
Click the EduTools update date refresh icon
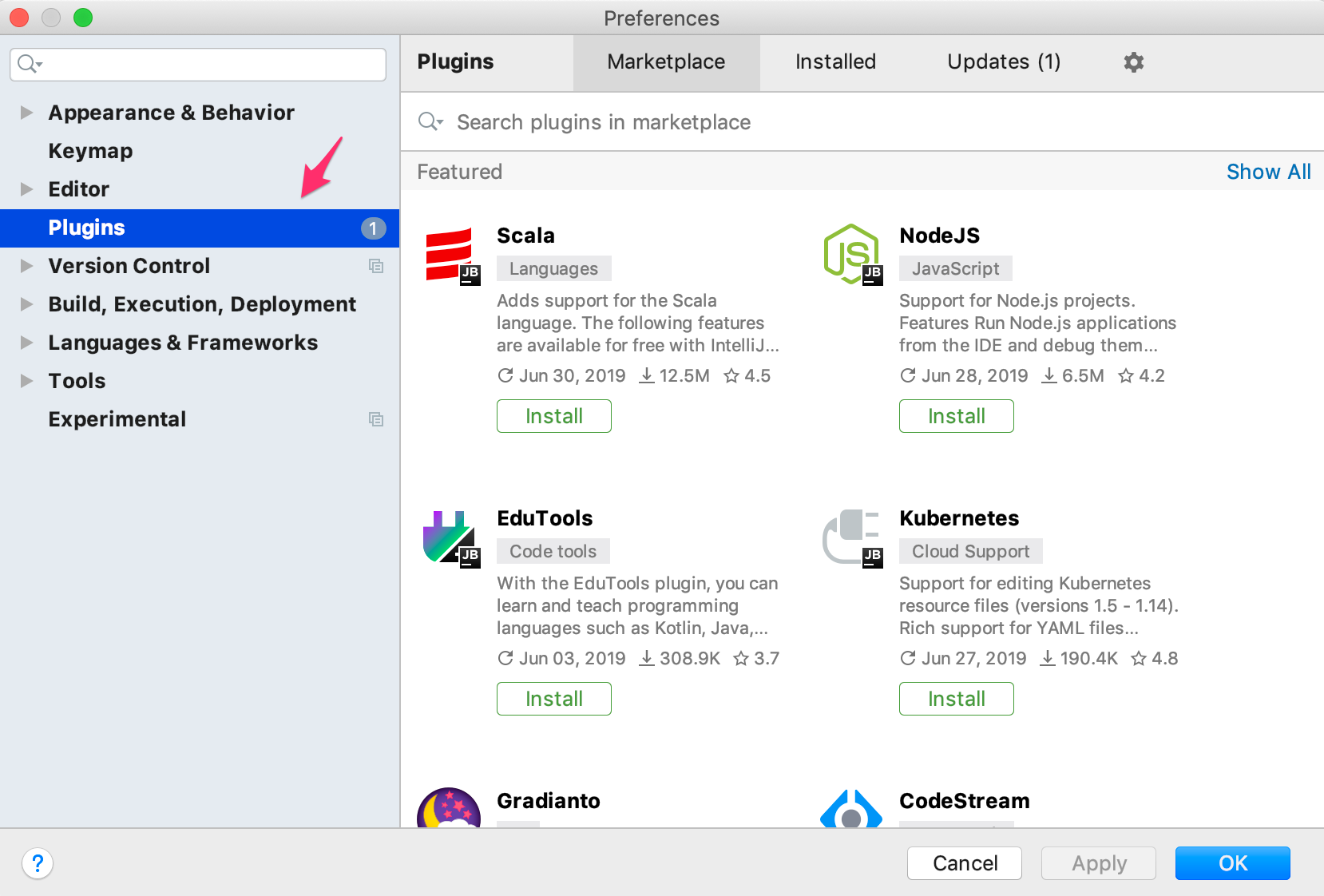505,658
